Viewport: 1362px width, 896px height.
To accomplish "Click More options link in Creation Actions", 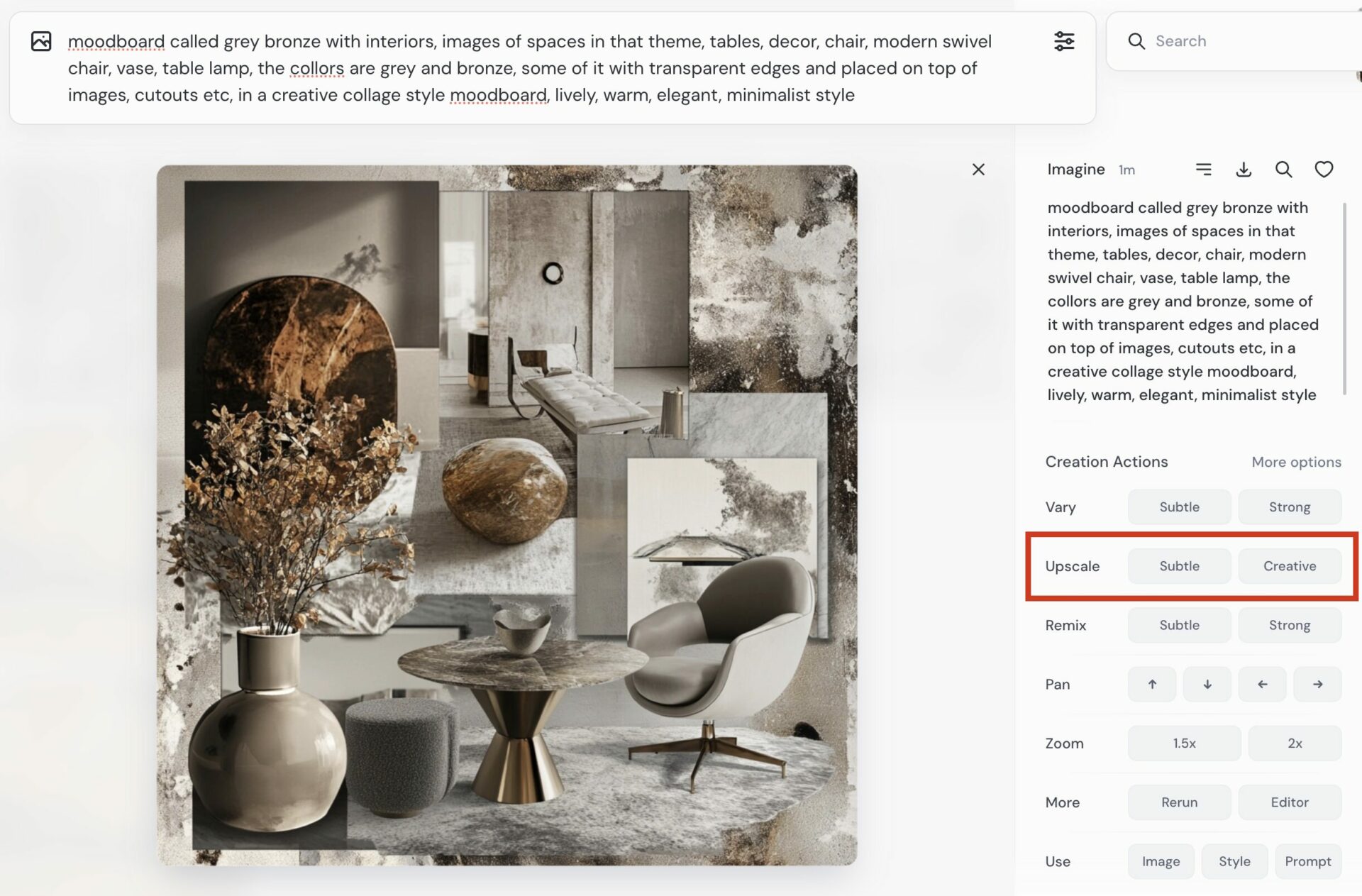I will pos(1296,462).
